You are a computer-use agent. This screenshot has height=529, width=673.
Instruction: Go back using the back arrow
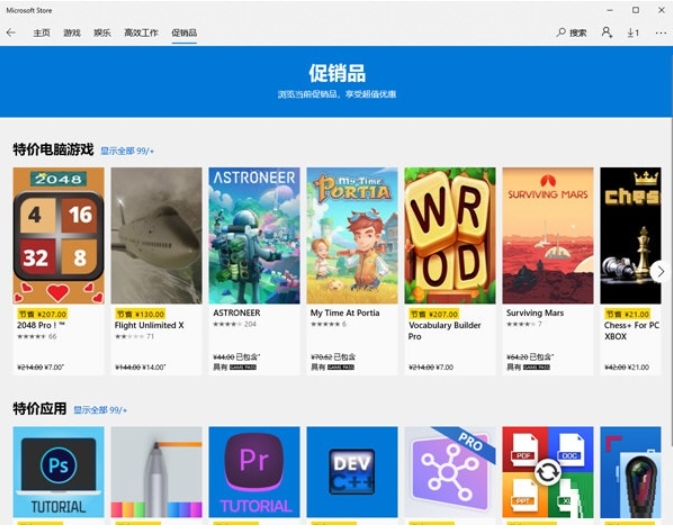[x=11, y=33]
